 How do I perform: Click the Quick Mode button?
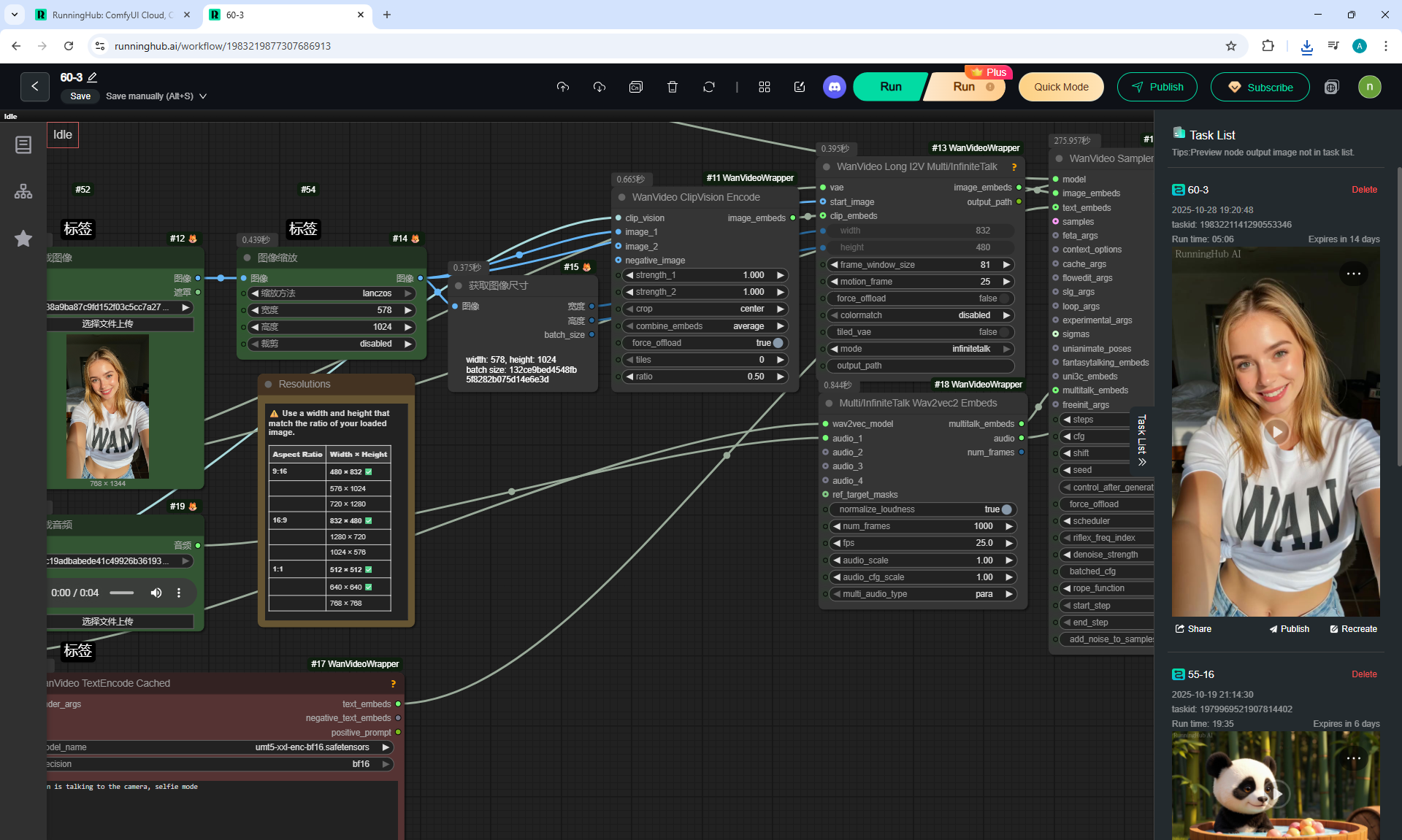[1061, 87]
